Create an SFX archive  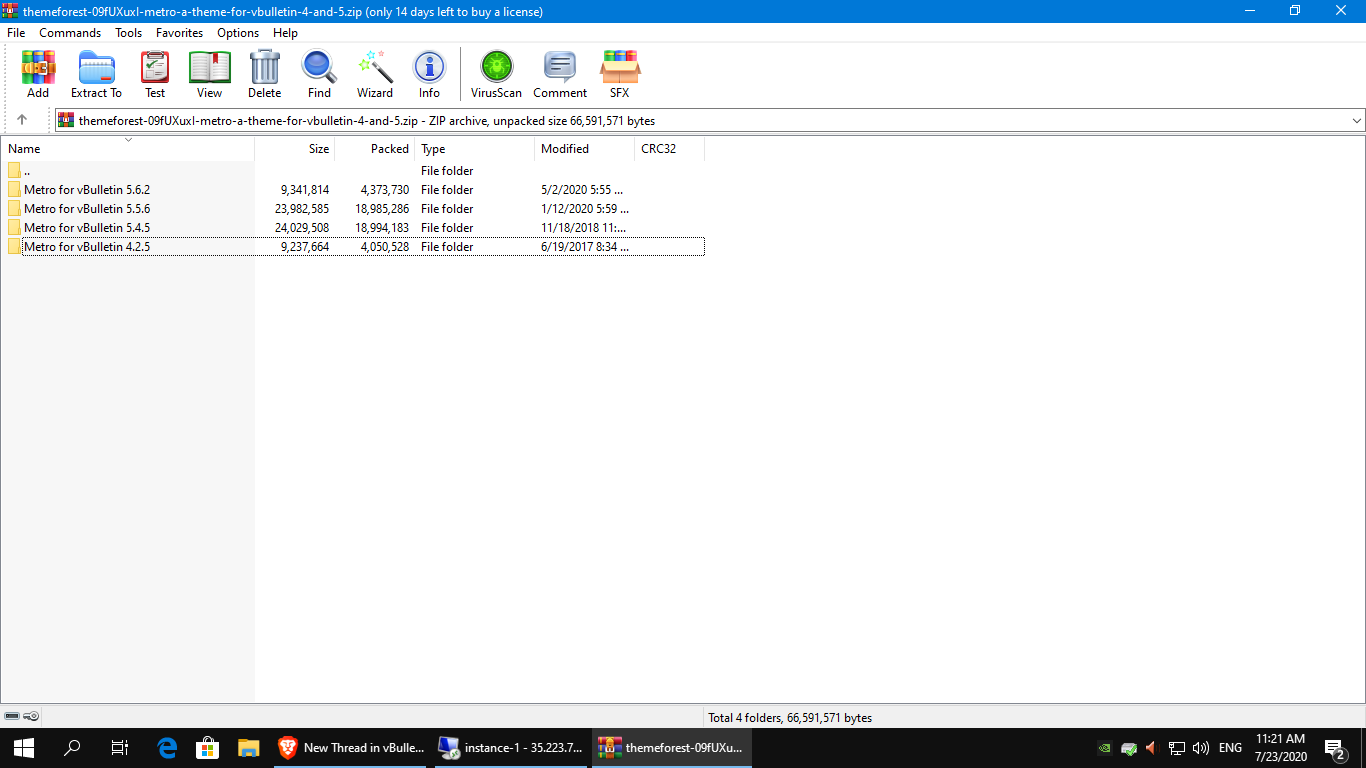pos(620,75)
